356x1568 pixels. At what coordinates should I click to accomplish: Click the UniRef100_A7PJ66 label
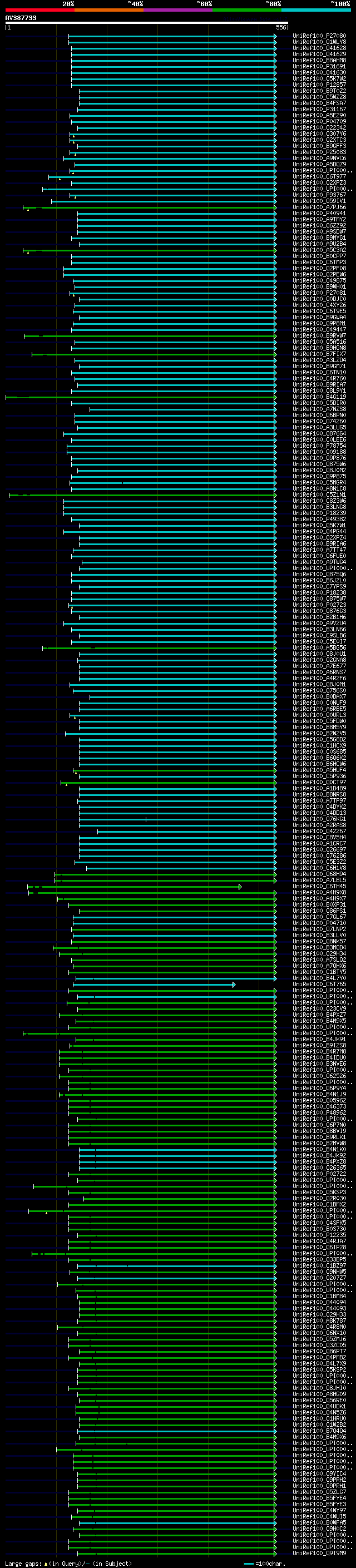click(x=319, y=207)
